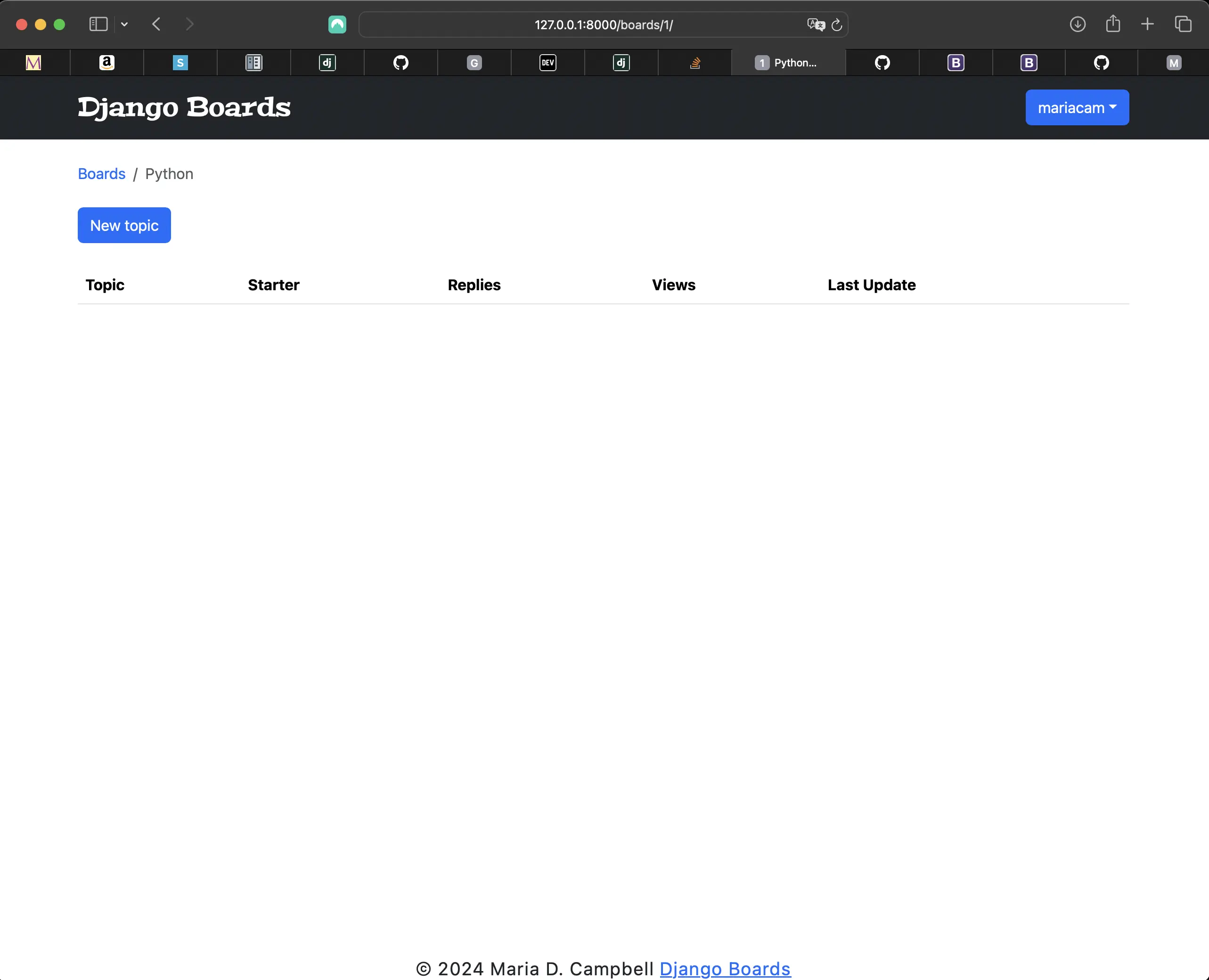This screenshot has width=1209, height=980.
Task: Switch to the DEV tab
Action: coord(547,63)
